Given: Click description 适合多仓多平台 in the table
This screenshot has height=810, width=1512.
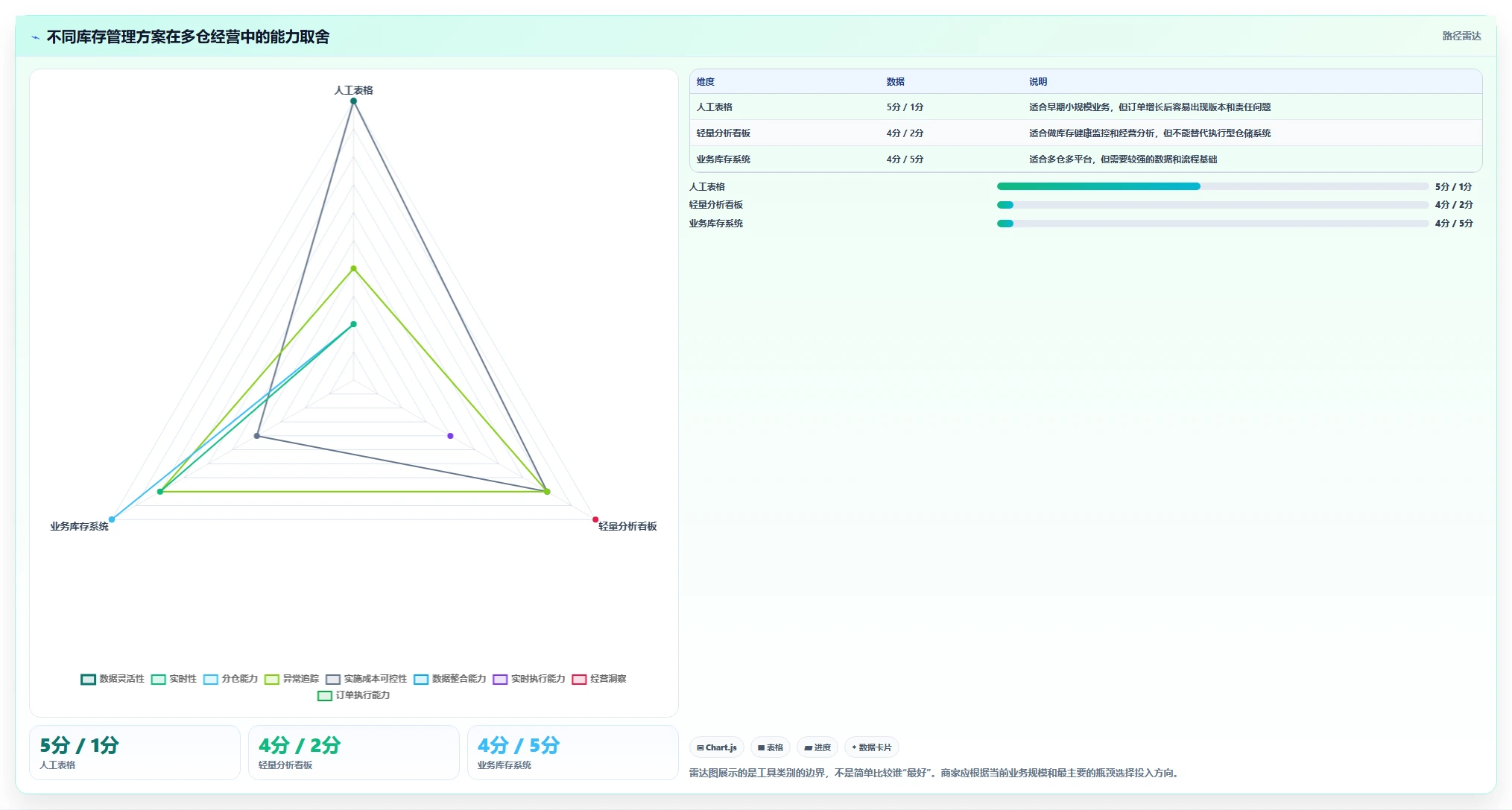Looking at the screenshot, I should [1123, 159].
